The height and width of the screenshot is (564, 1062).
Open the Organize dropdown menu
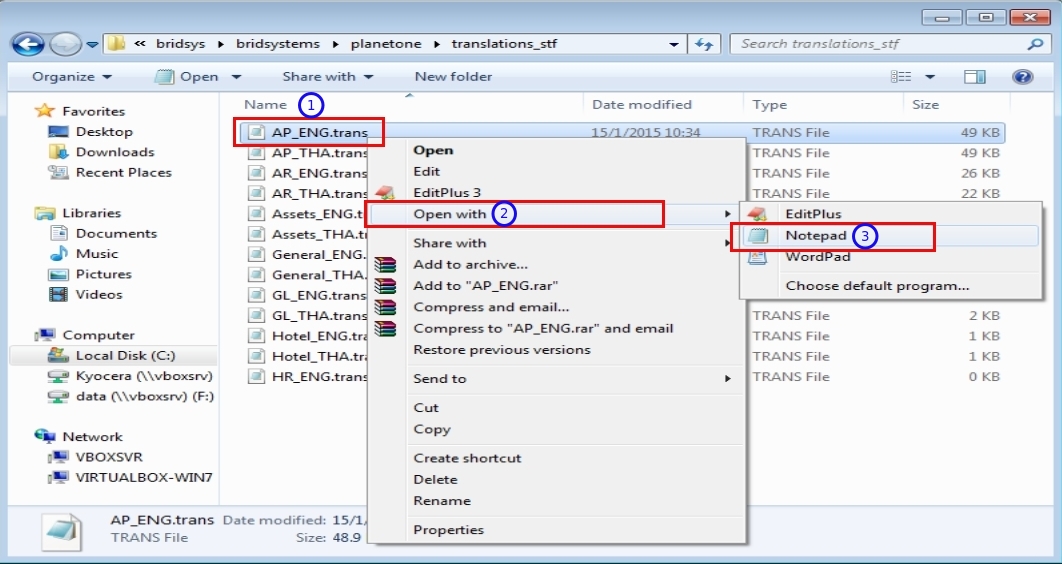pos(71,77)
